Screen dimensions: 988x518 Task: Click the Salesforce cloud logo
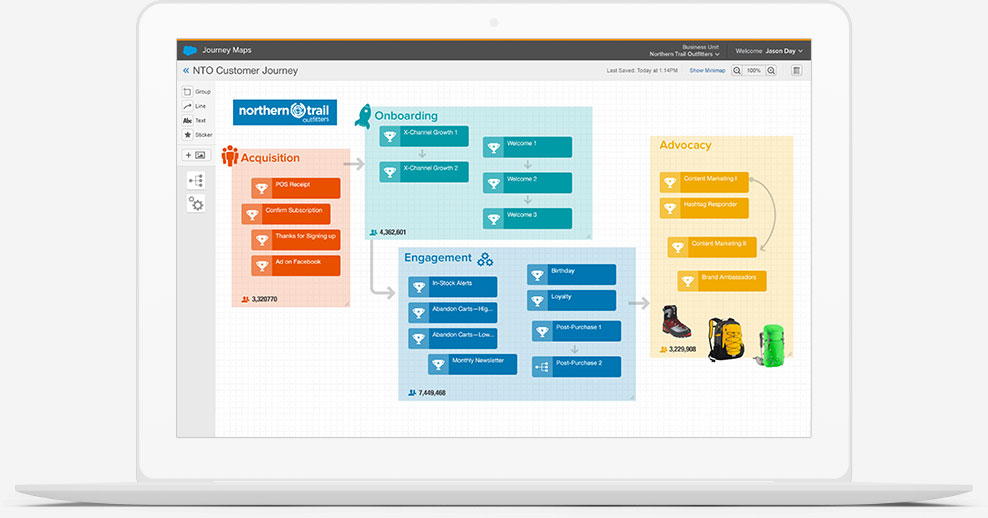click(x=190, y=50)
